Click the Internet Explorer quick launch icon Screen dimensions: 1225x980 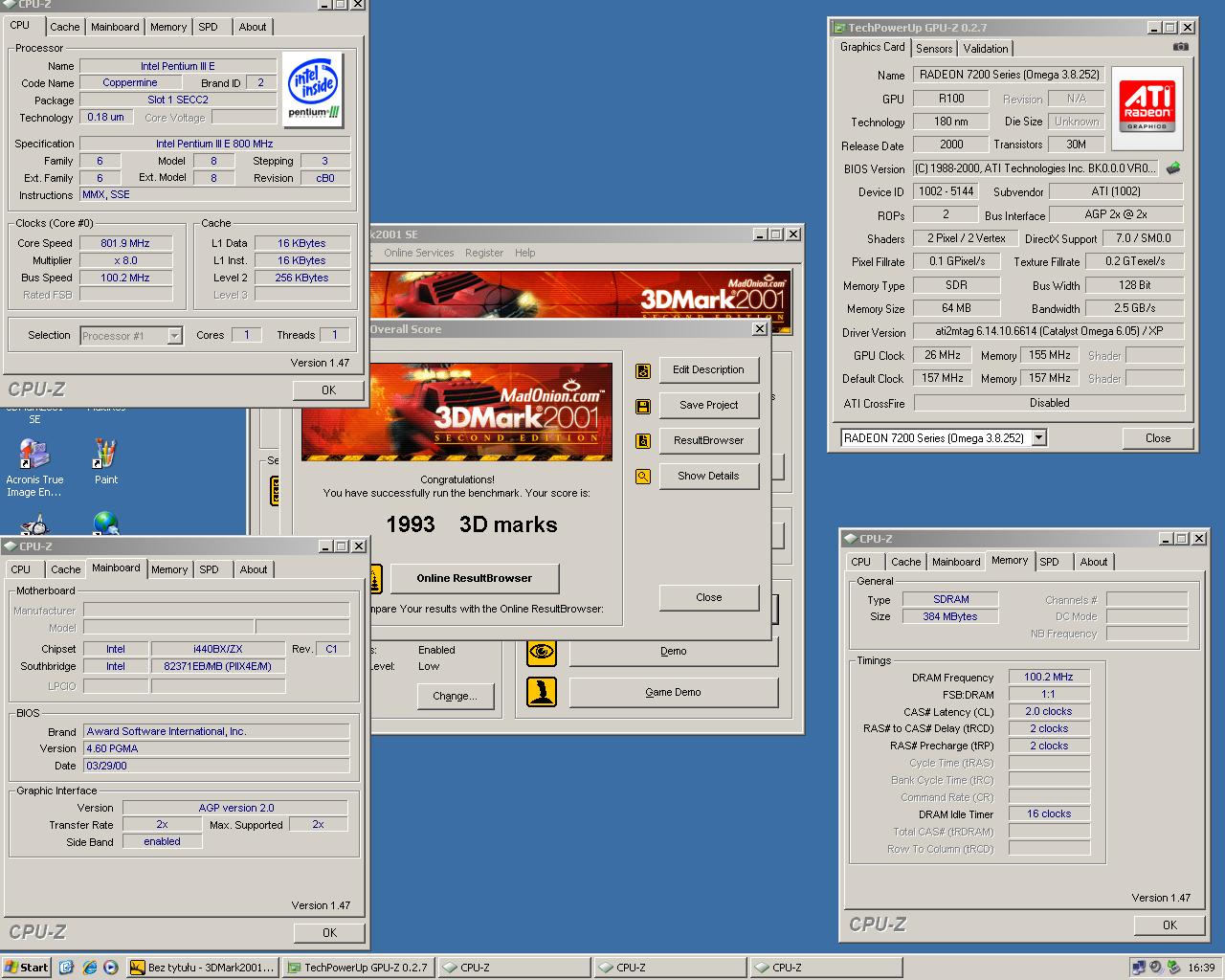click(89, 968)
